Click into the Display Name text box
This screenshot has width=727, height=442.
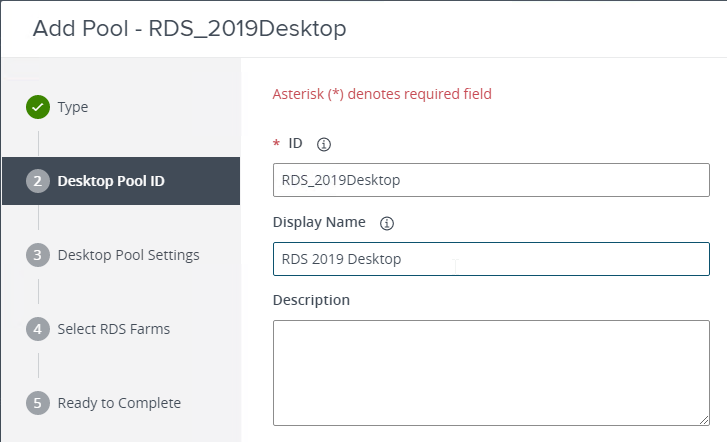click(491, 259)
